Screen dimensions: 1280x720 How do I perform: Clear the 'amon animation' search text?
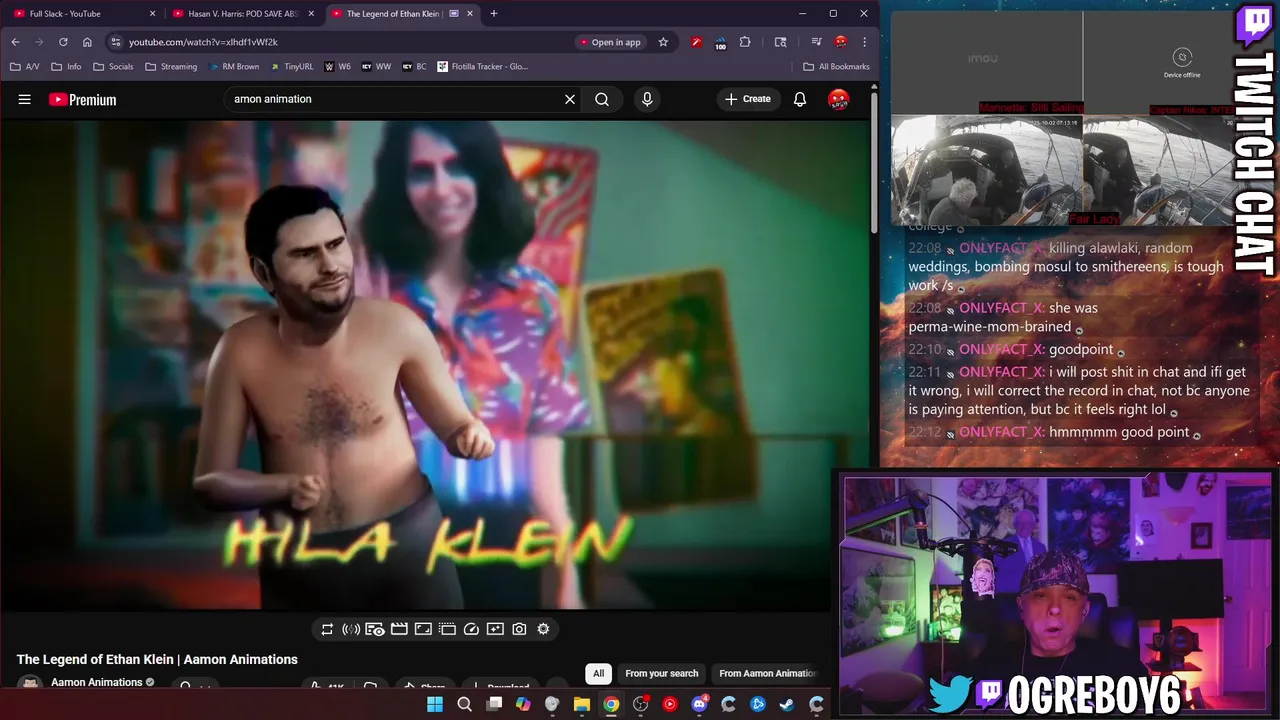coord(570,99)
